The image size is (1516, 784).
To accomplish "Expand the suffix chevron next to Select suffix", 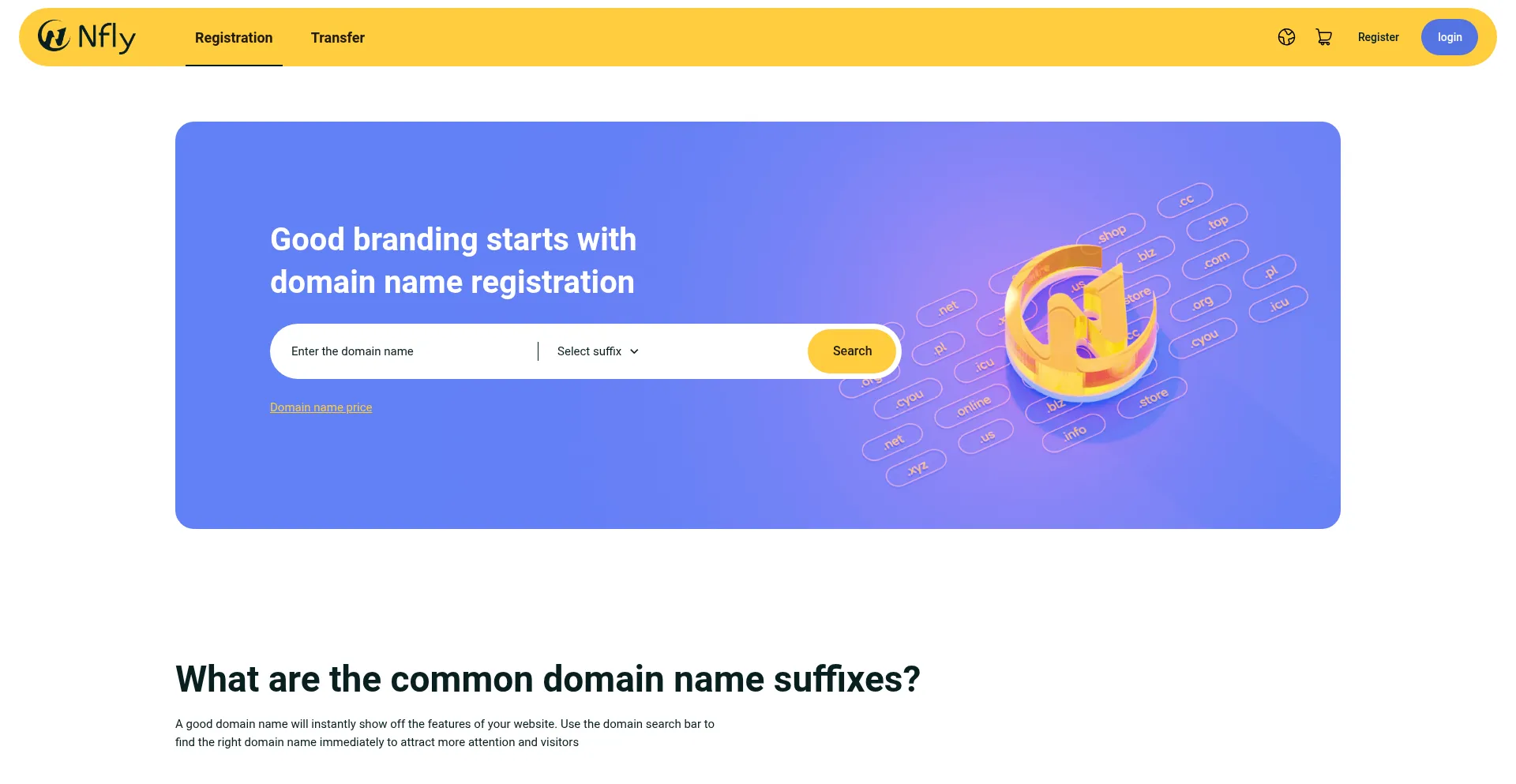I will [634, 351].
